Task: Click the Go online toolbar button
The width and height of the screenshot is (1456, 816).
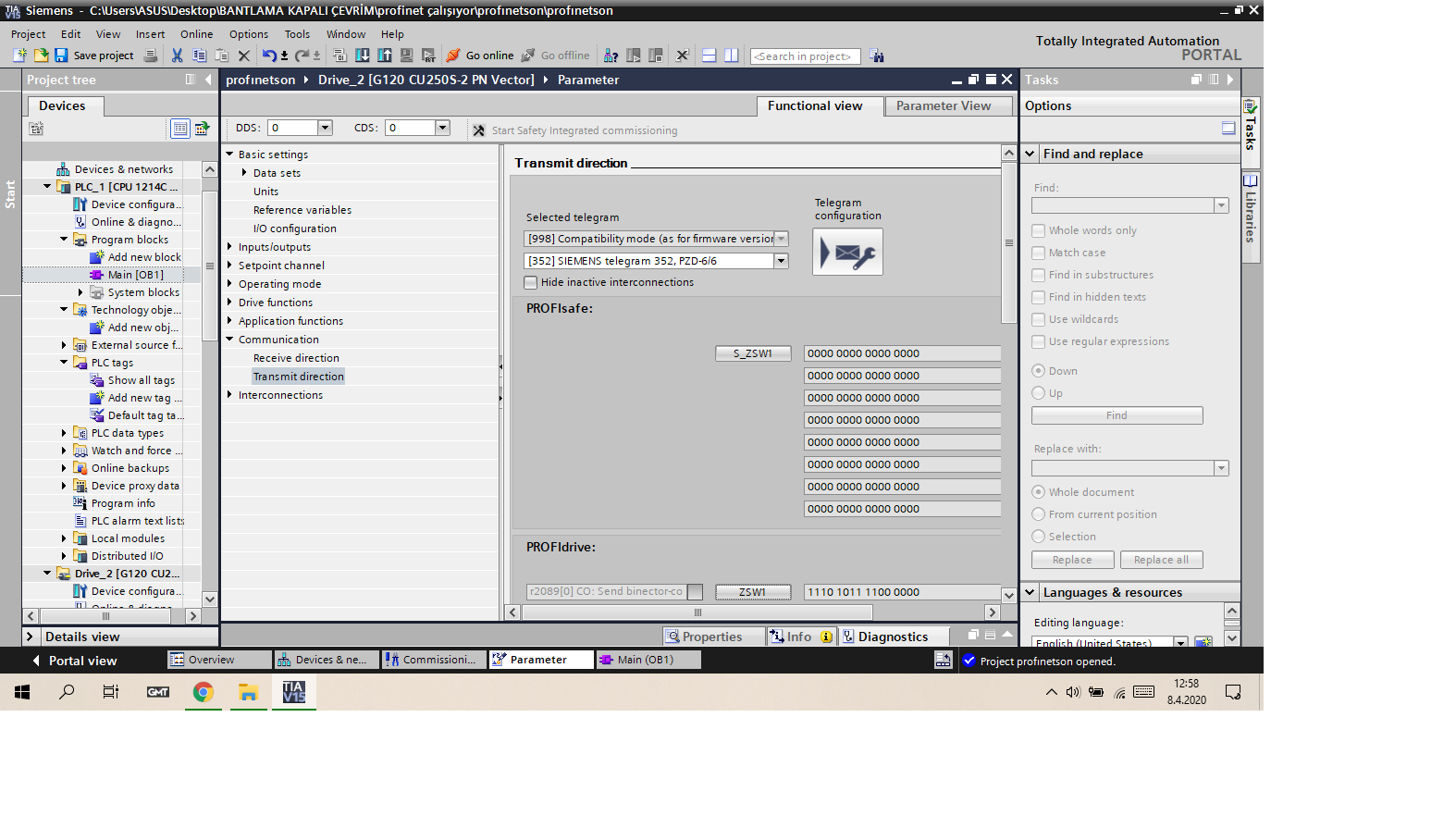Action: tap(480, 56)
